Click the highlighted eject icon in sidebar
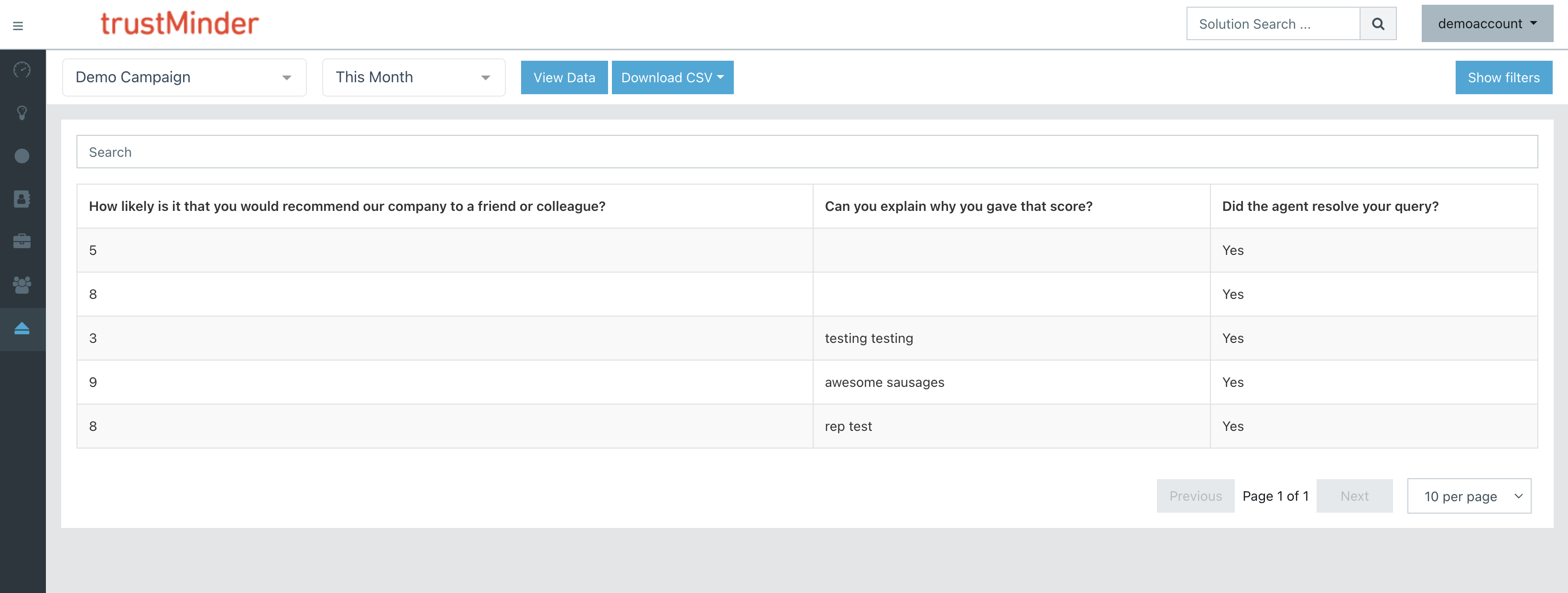 click(22, 329)
